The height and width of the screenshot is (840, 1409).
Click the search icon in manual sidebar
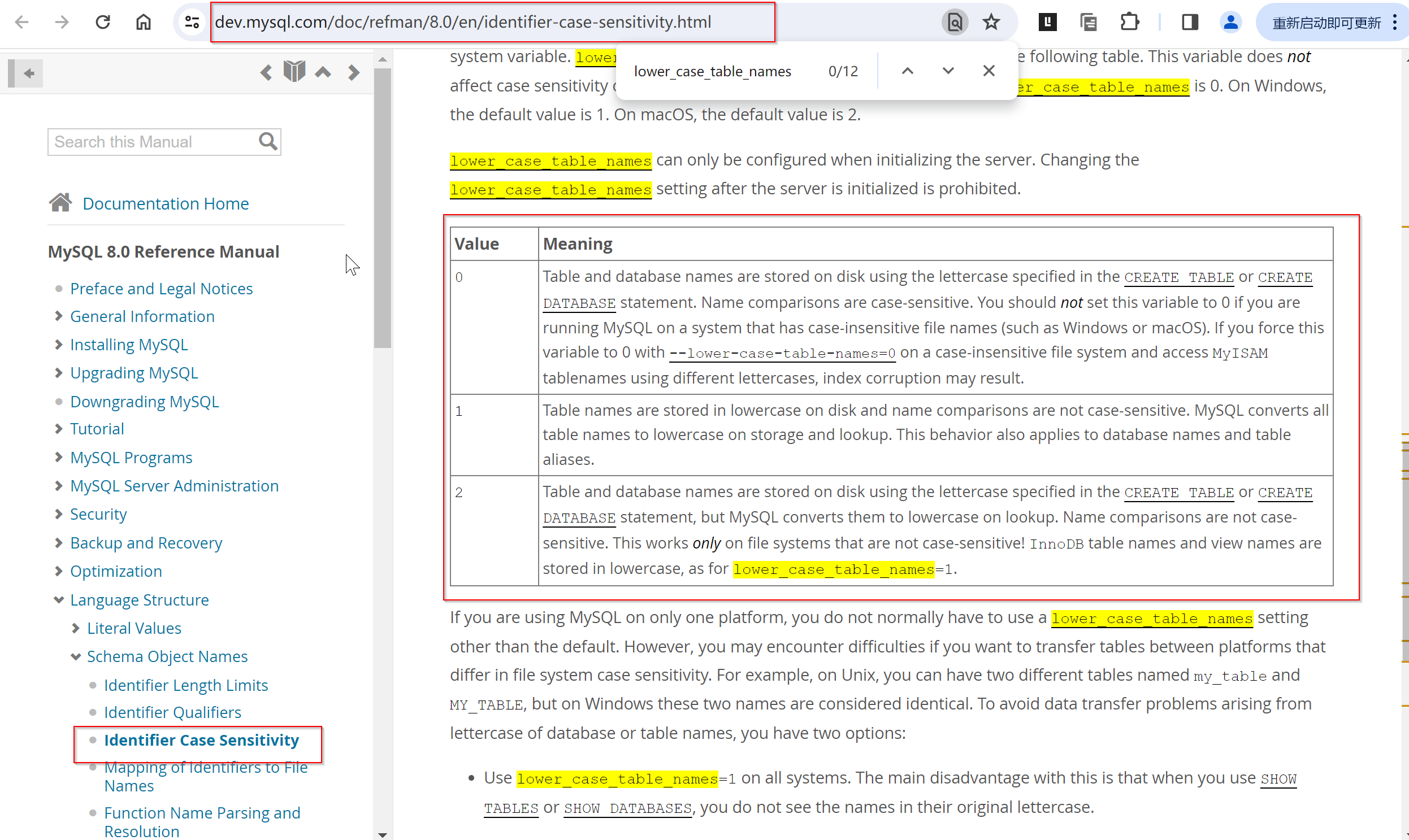coord(268,141)
